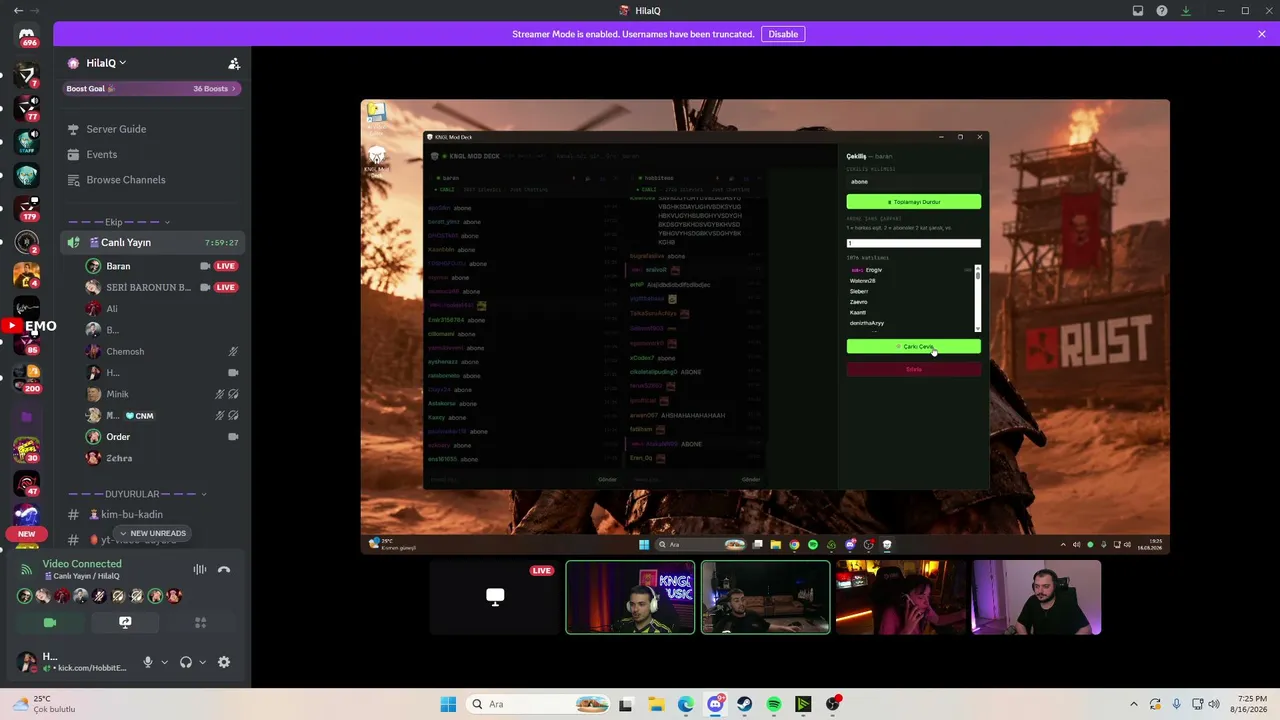This screenshot has width=1280, height=720.
Task: Dismiss the Streamer Mode banner
Action: pos(1262,34)
